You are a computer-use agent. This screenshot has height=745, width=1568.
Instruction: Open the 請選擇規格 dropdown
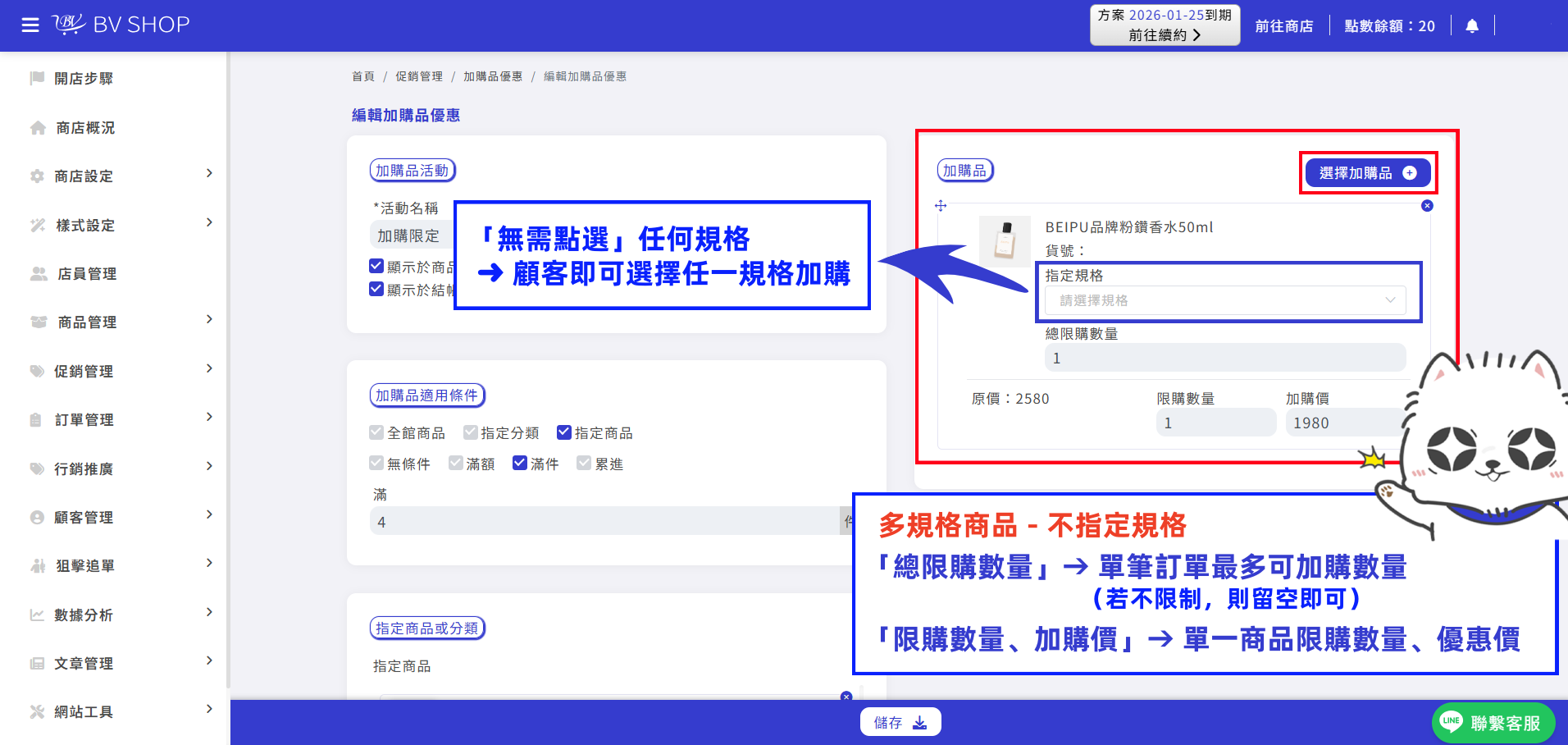click(x=1225, y=300)
